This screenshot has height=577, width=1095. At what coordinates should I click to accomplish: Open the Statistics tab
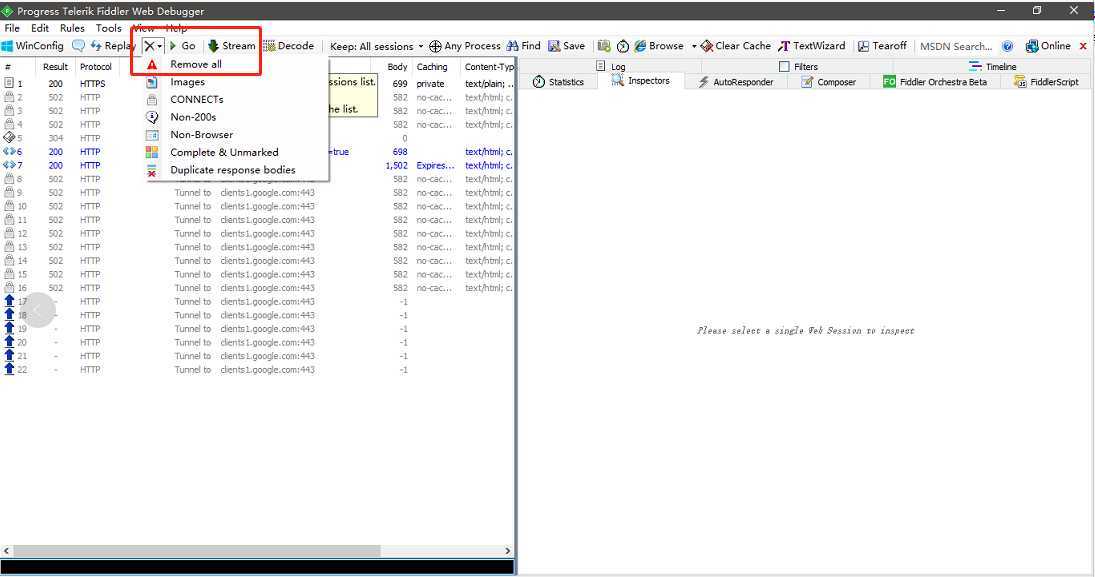(x=558, y=82)
